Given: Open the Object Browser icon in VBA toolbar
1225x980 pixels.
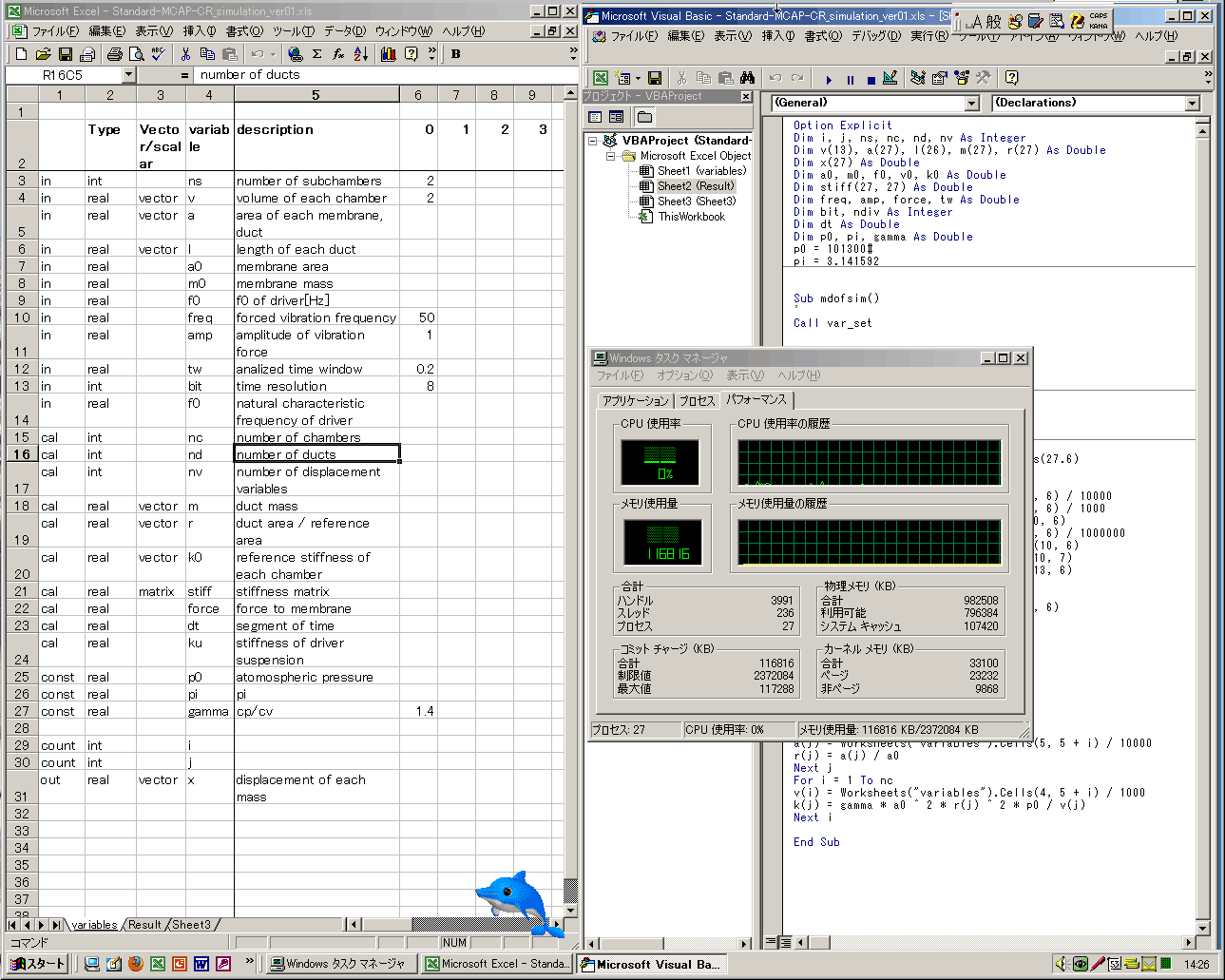Looking at the screenshot, I should [962, 78].
